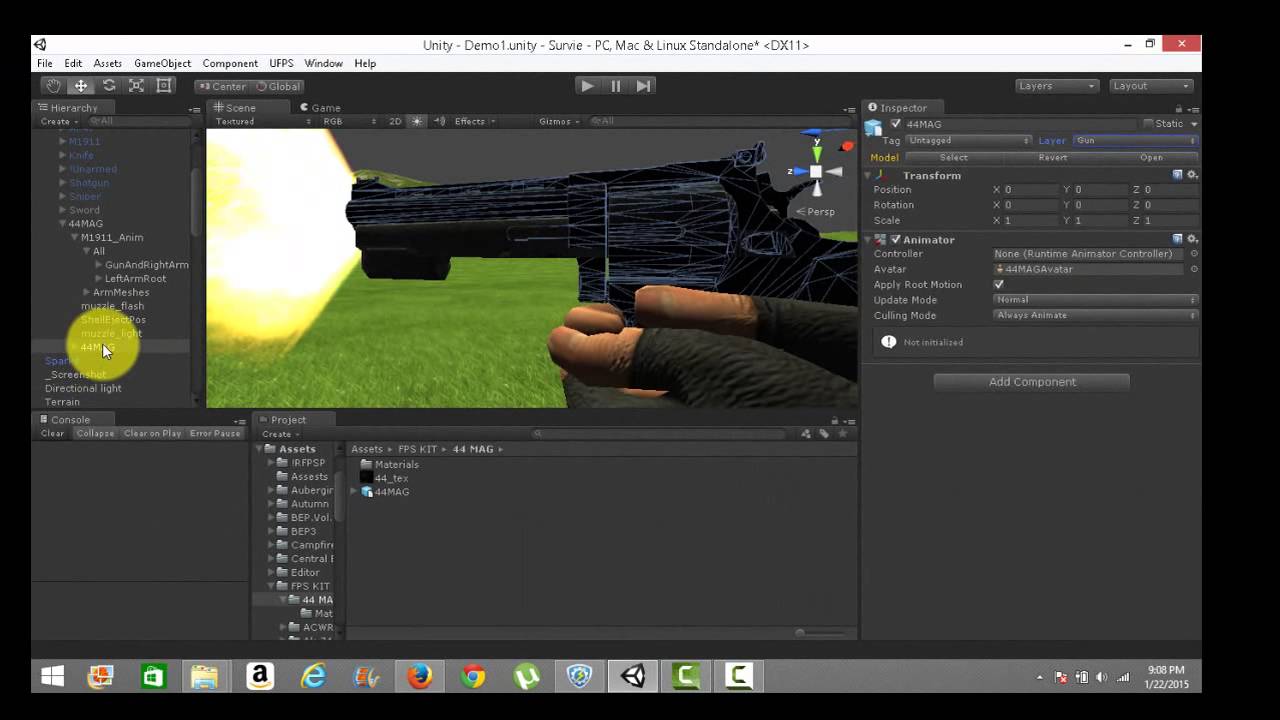Open Unity from Windows taskbar
This screenshot has width=1280, height=720.
click(x=632, y=676)
